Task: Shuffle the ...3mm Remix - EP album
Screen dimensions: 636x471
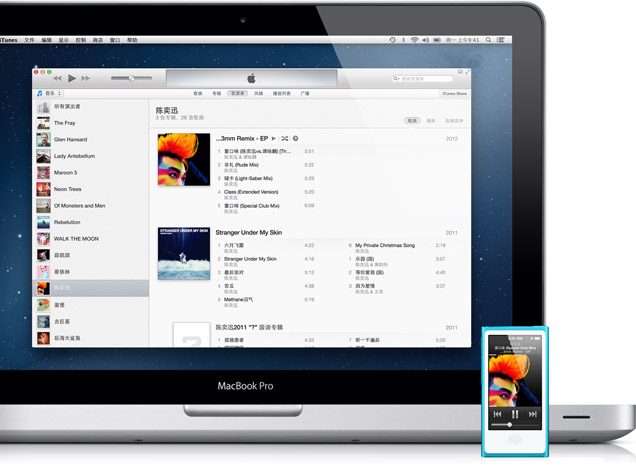Action: [x=285, y=139]
